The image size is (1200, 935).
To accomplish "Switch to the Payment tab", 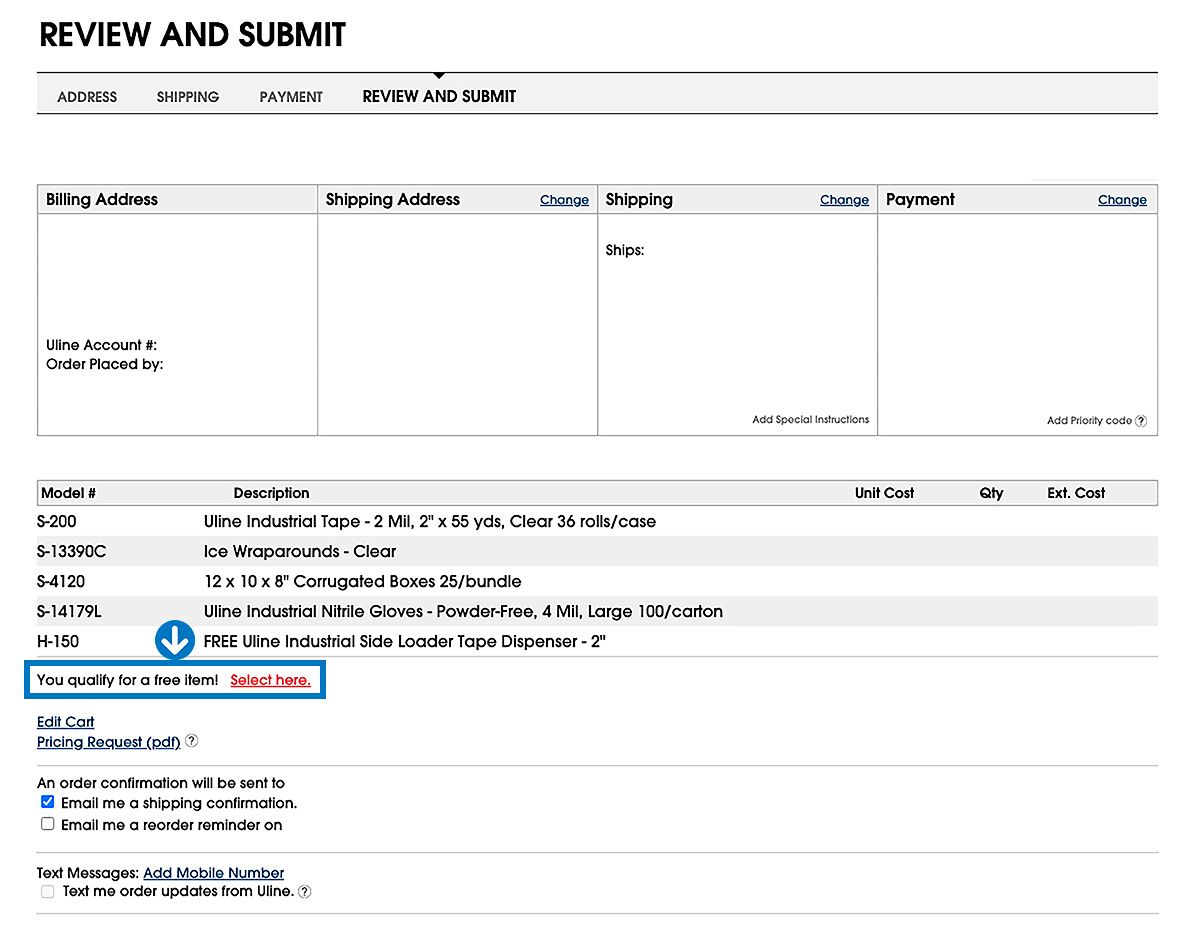I will (x=291, y=97).
